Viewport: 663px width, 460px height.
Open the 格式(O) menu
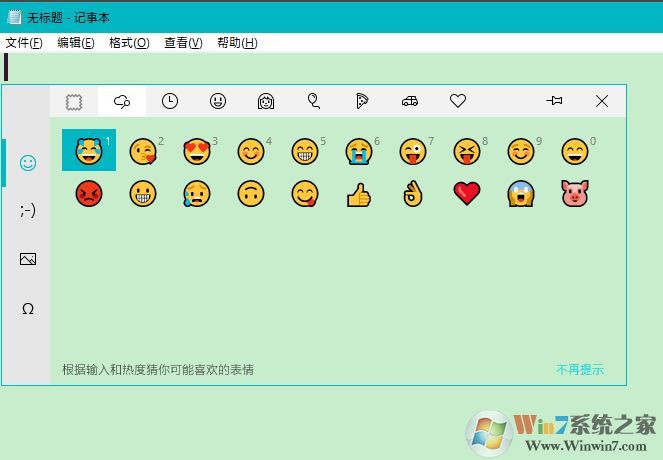(x=129, y=43)
